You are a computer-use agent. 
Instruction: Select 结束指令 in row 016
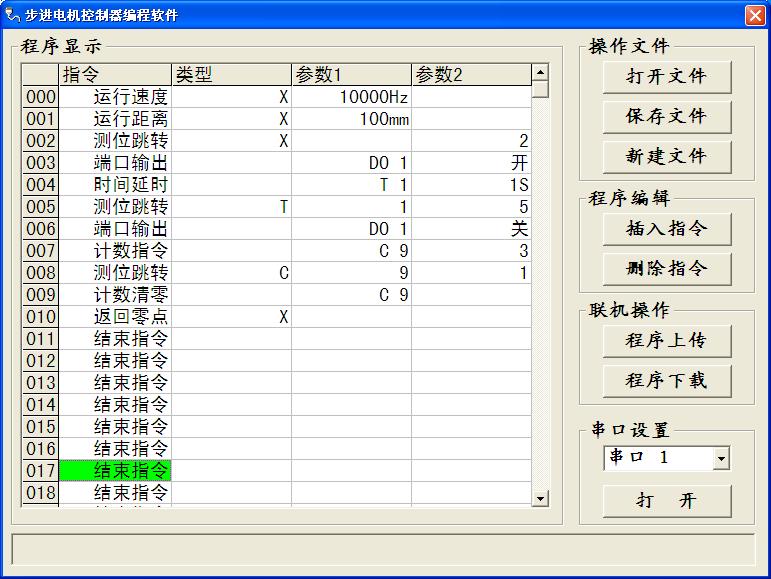click(115, 449)
